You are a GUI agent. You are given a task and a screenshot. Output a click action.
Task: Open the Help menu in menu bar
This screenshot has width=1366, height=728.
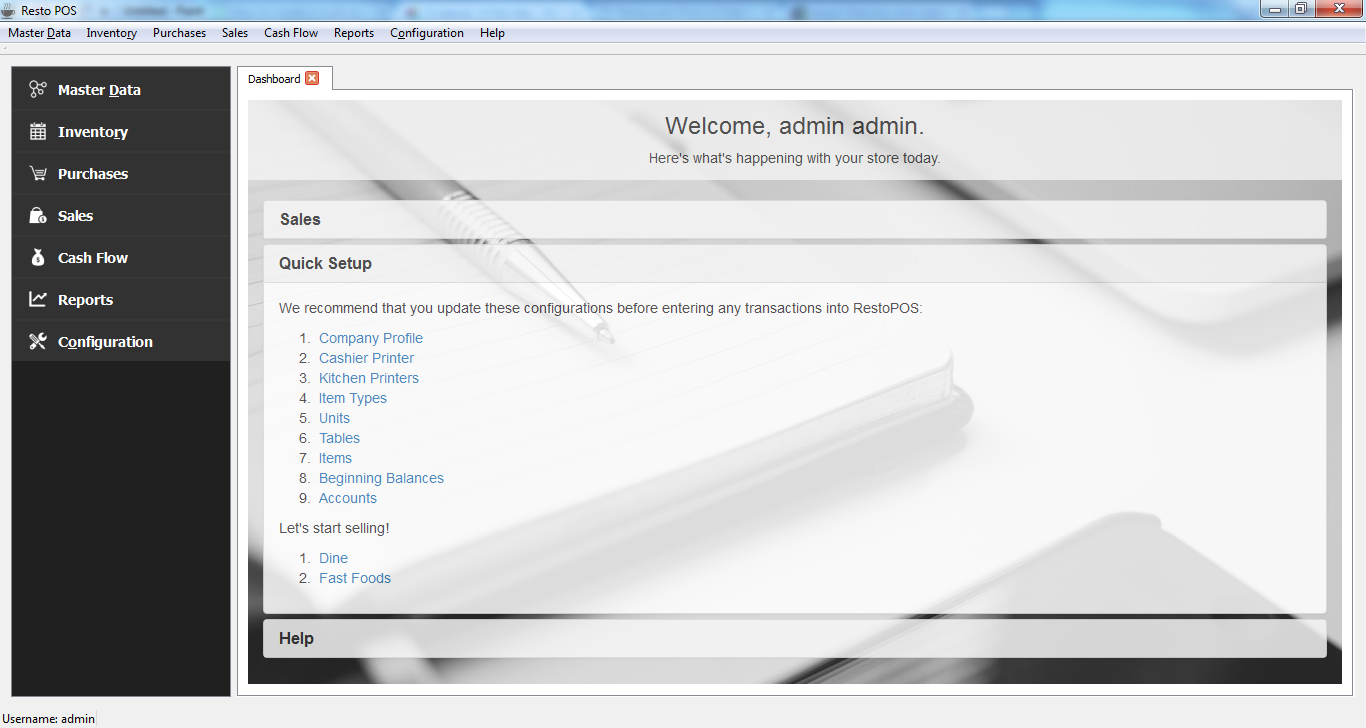point(492,33)
